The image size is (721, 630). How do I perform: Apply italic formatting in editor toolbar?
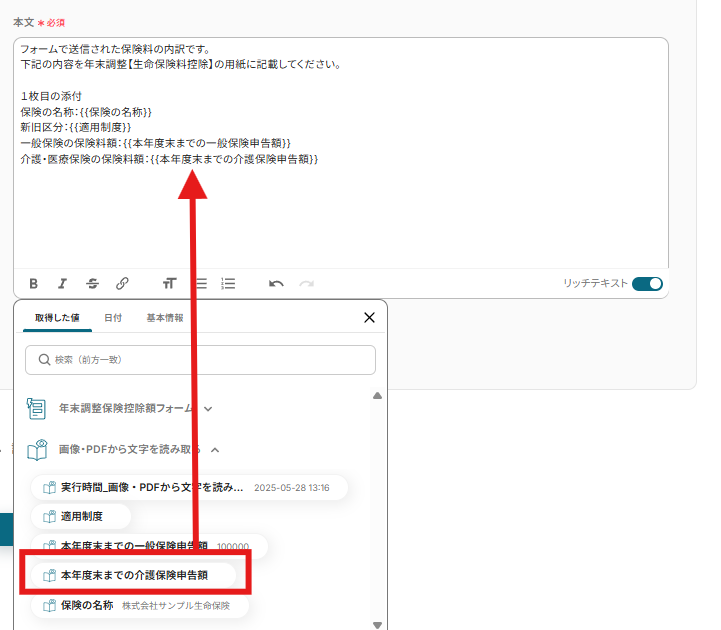63,284
